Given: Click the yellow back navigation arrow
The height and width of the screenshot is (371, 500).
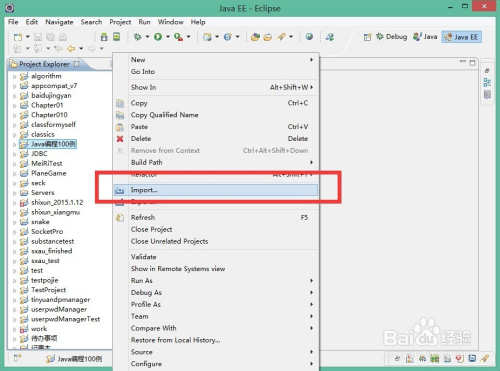Looking at the screenshot, I should tap(71, 49).
